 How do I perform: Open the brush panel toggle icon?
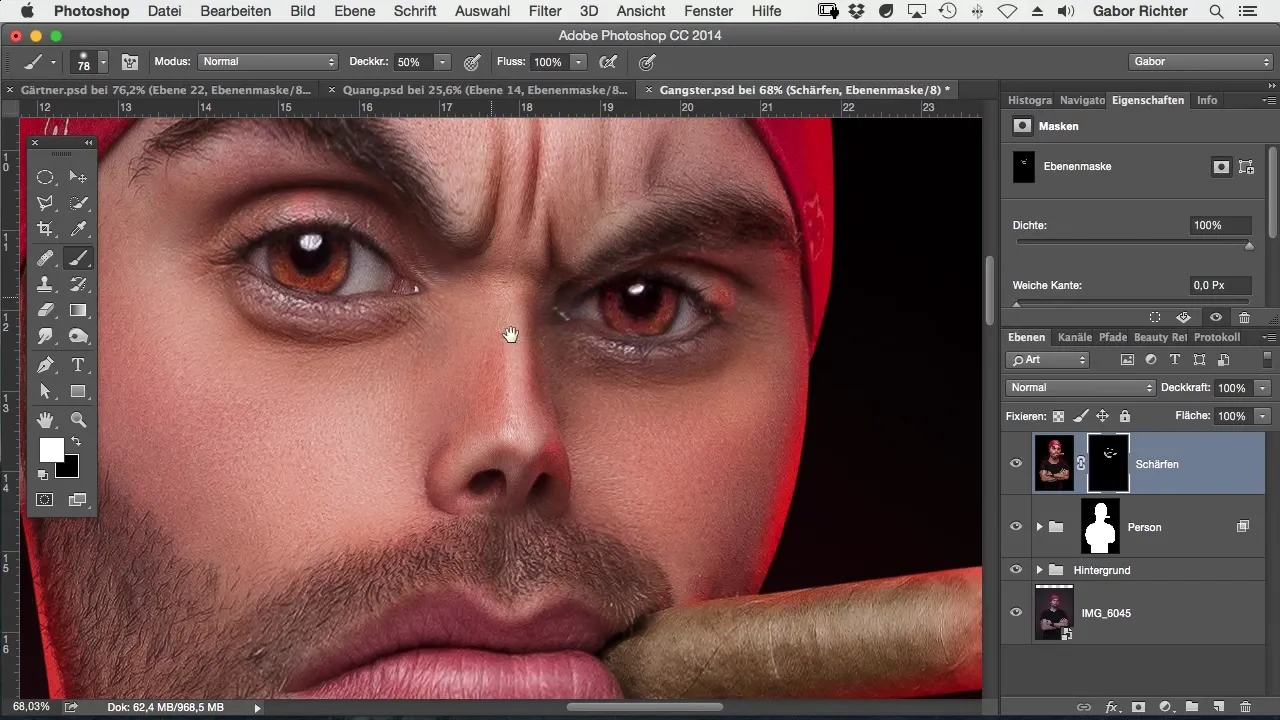pos(130,62)
